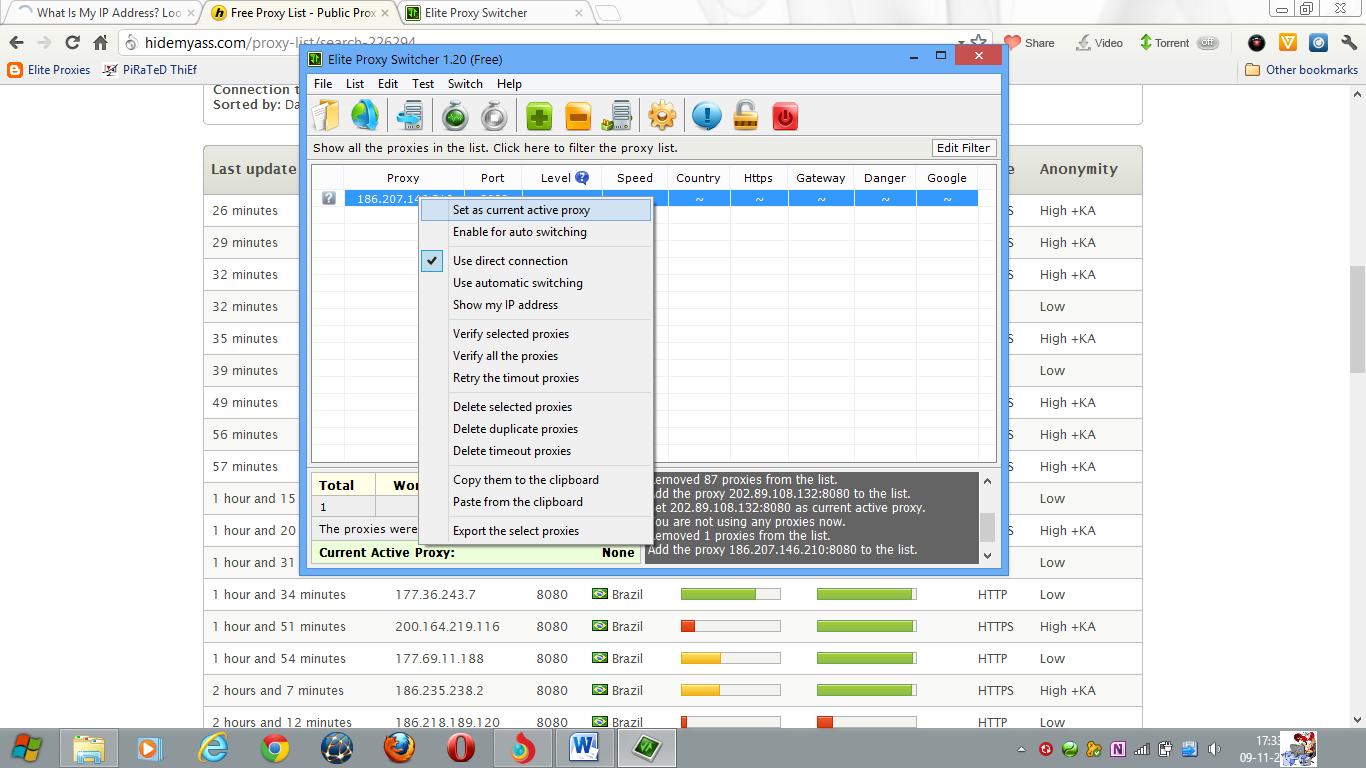Choose Verify selected proxies

click(535, 334)
